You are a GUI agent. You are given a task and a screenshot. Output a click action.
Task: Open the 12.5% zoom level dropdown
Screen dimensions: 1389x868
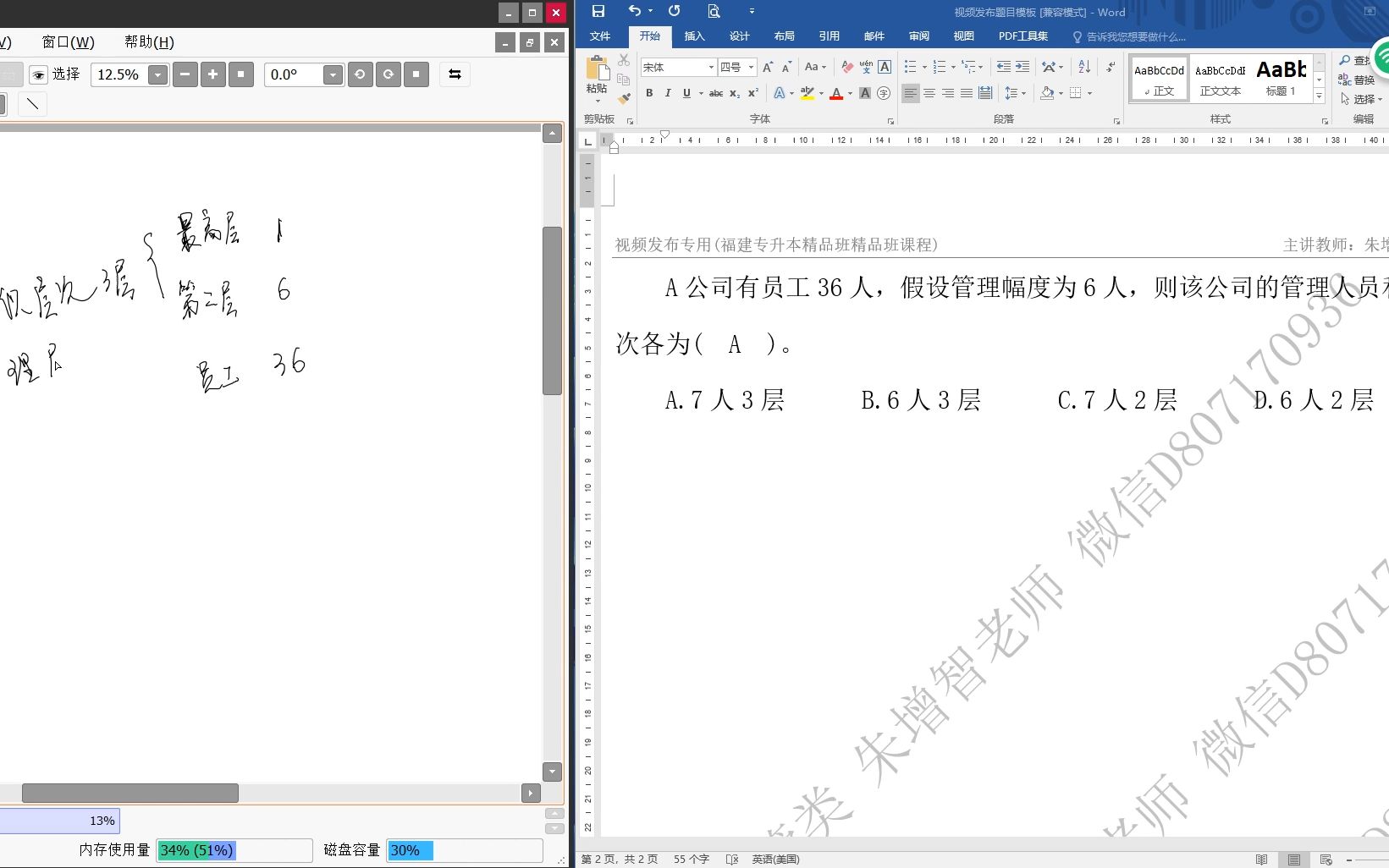[x=157, y=74]
